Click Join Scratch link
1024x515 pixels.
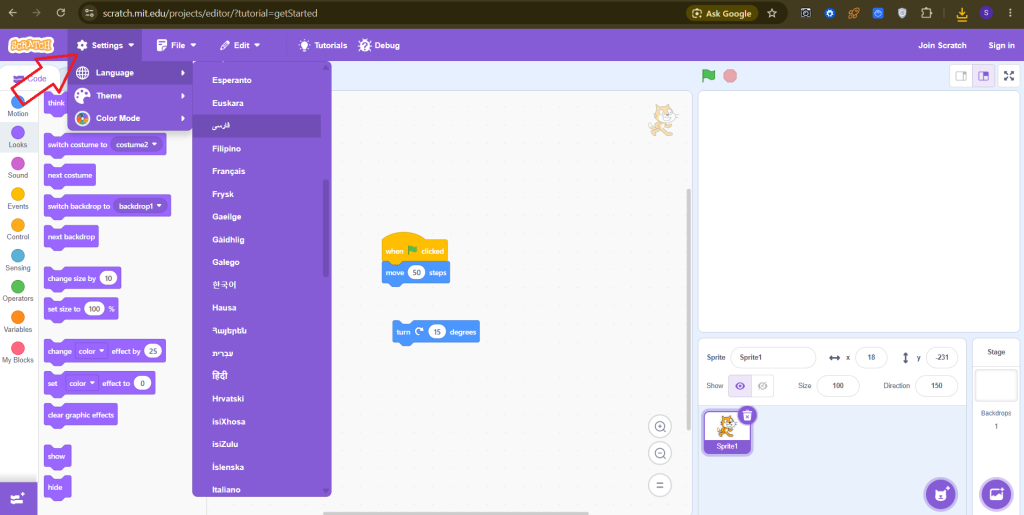tap(942, 45)
